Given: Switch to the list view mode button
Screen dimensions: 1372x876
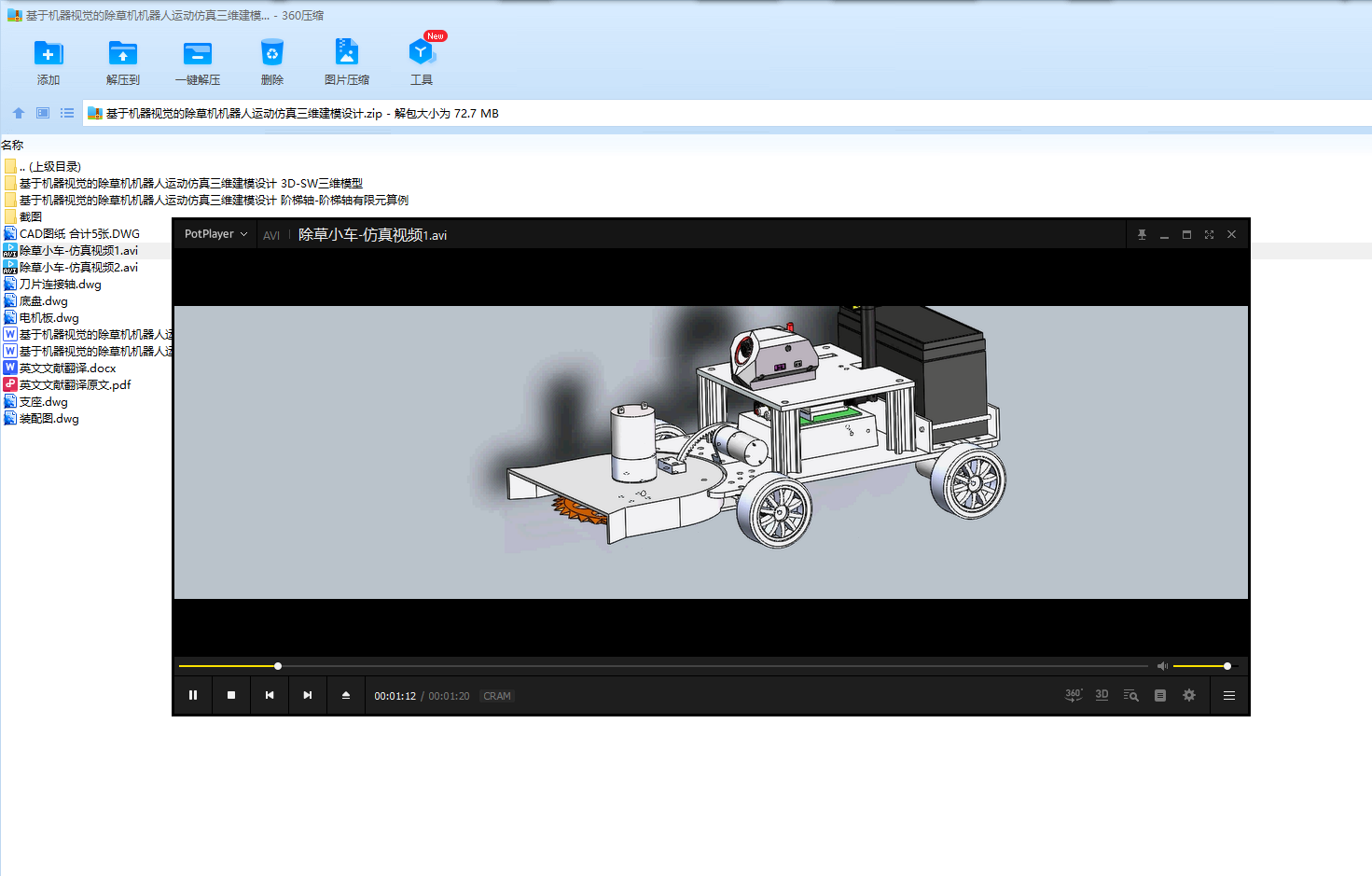Looking at the screenshot, I should [x=67, y=113].
